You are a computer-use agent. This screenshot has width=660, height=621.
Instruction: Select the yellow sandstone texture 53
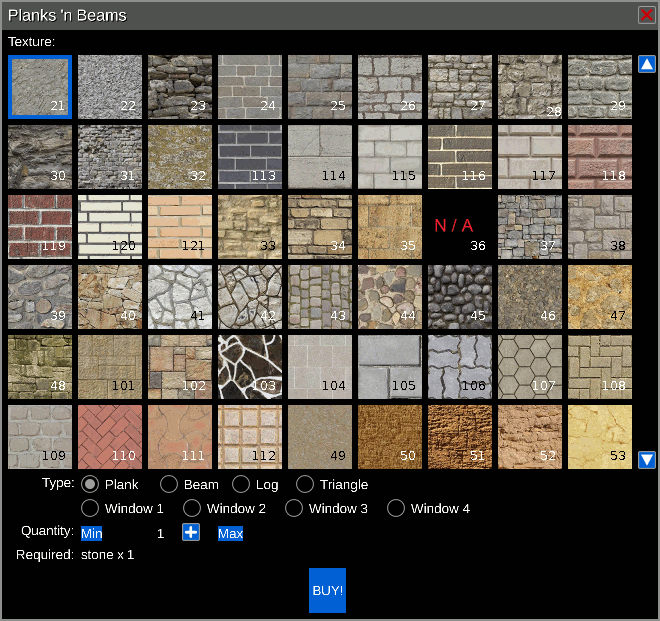coord(600,437)
